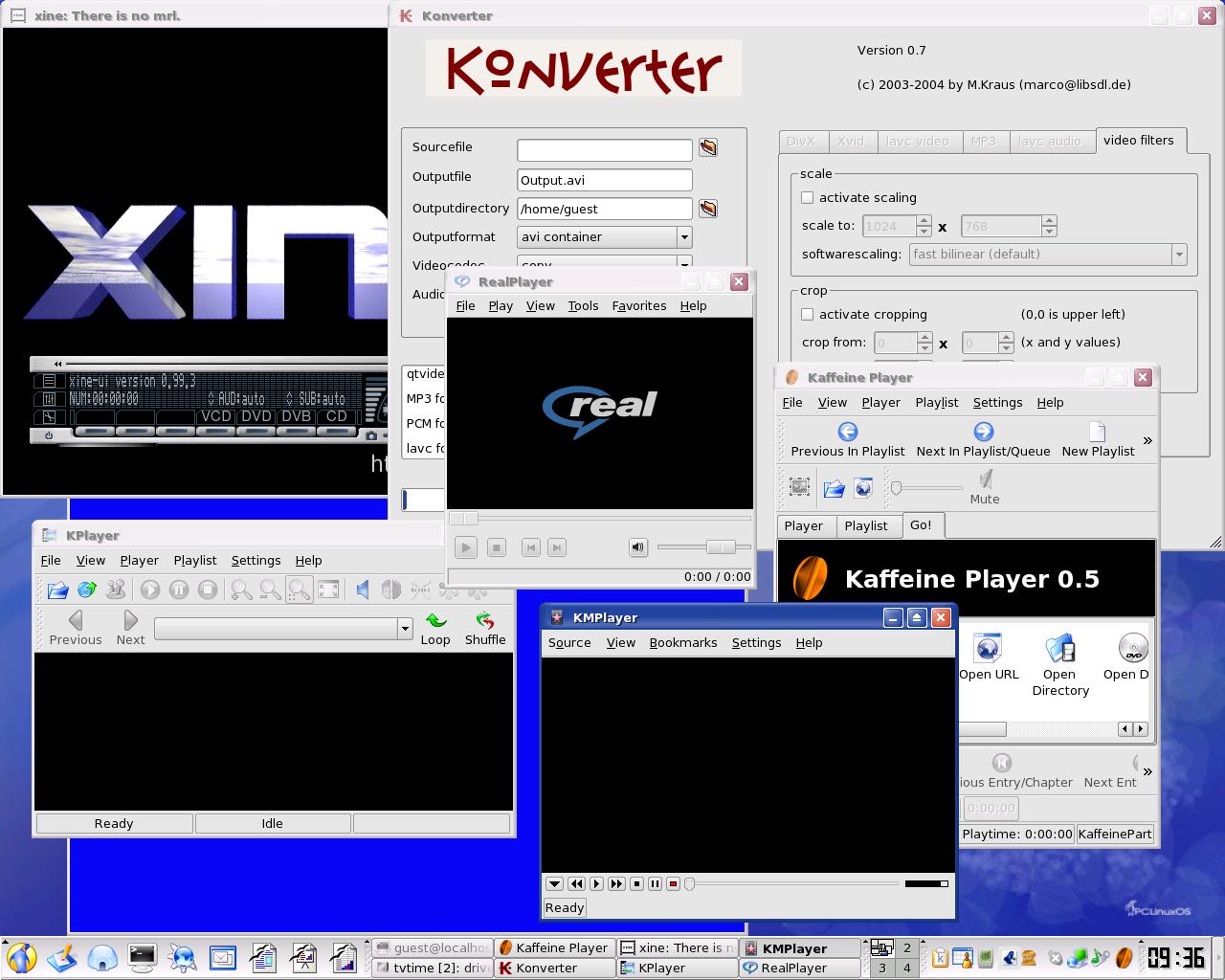Viewport: 1225px width, 980px height.
Task: Click the play button in RealPlayer
Action: (466, 547)
